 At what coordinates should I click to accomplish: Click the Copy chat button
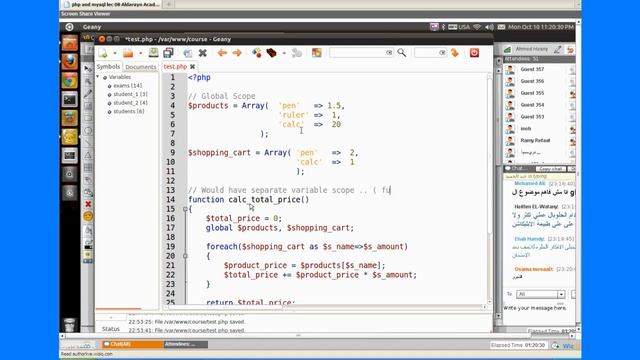(551, 169)
